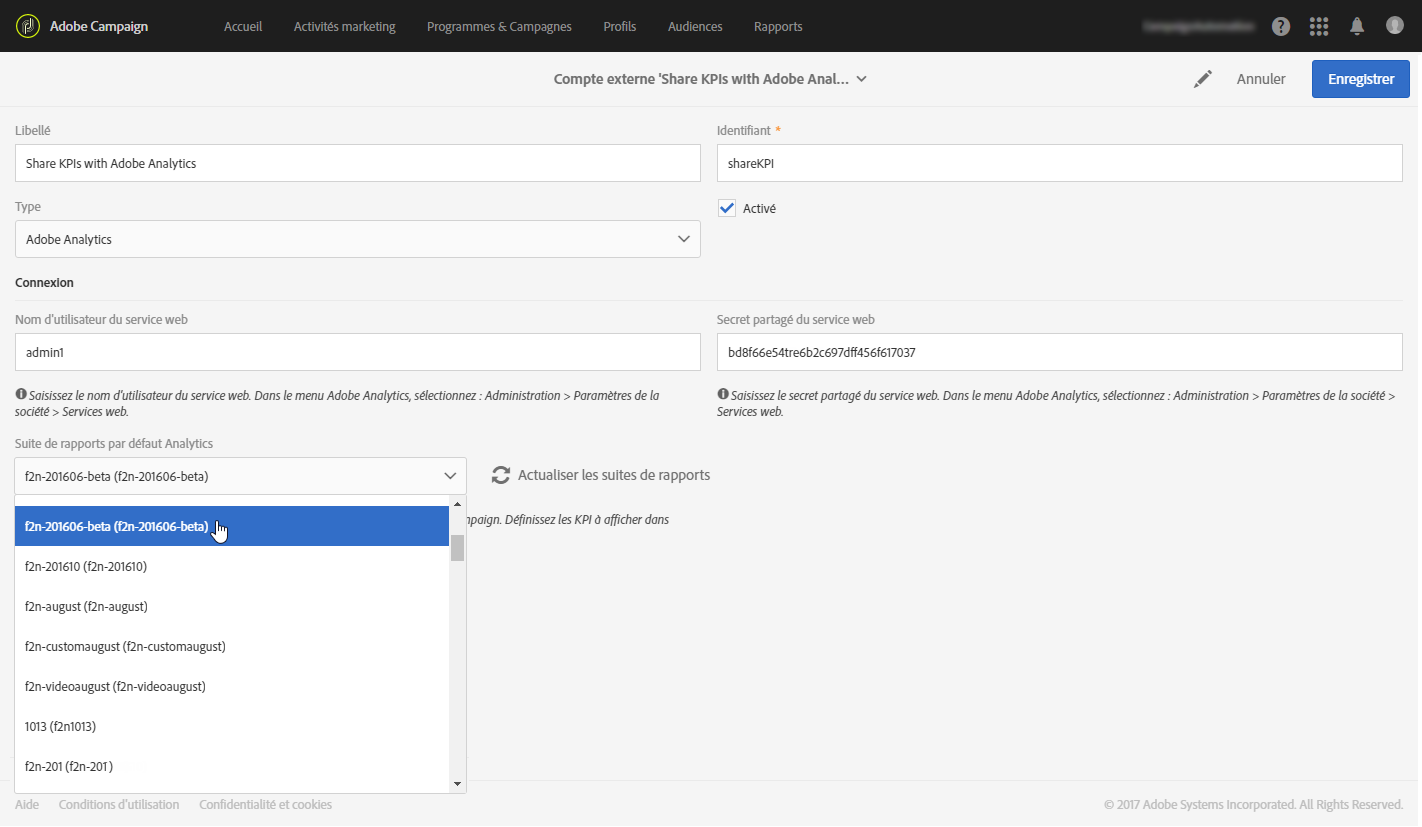1422x827 pixels.
Task: Click the Enregistrer save button
Action: click(x=1361, y=79)
